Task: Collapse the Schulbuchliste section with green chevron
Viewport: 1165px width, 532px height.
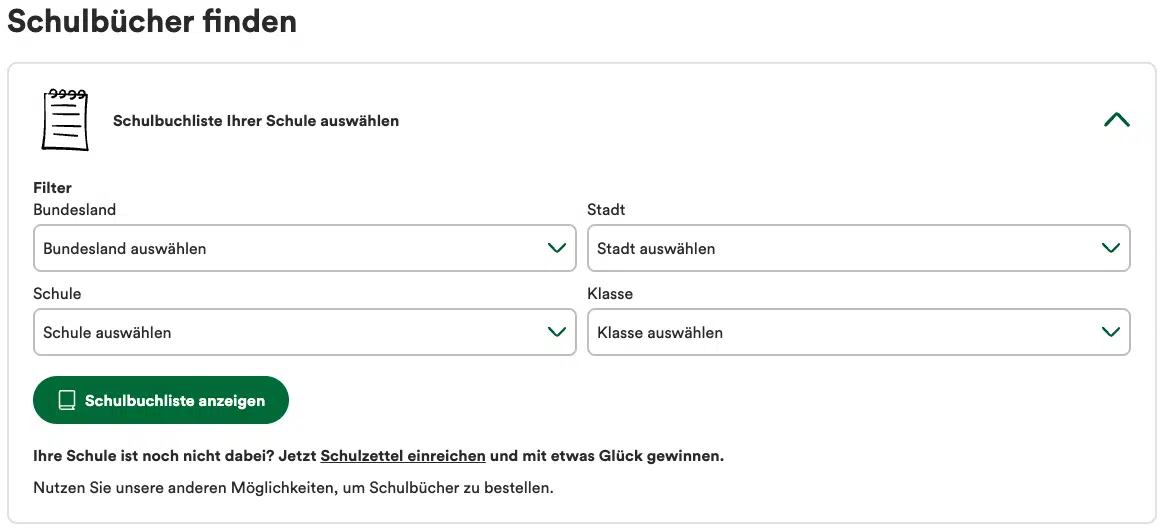Action: (x=1117, y=120)
